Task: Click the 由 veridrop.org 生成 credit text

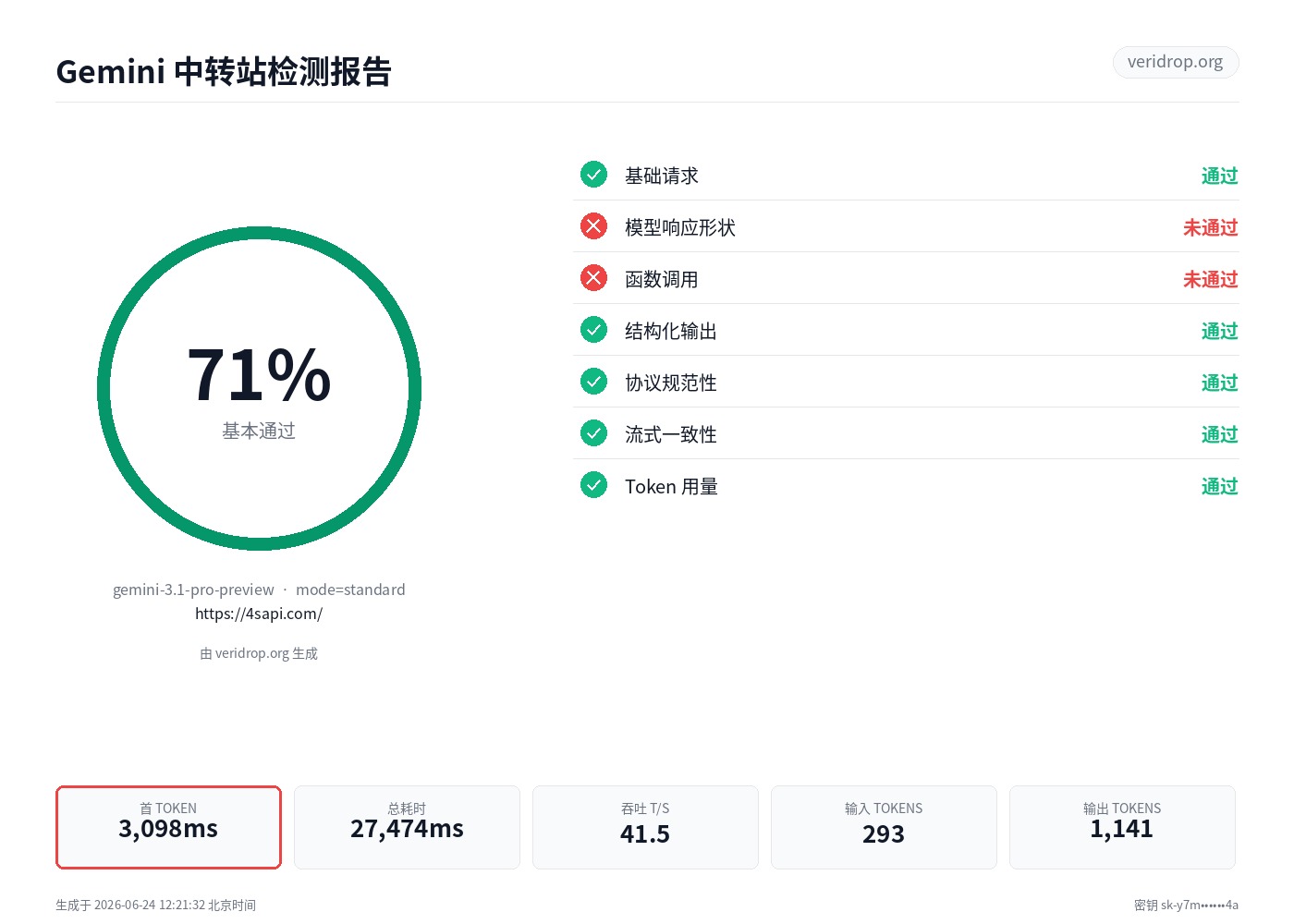Action: click(x=259, y=653)
